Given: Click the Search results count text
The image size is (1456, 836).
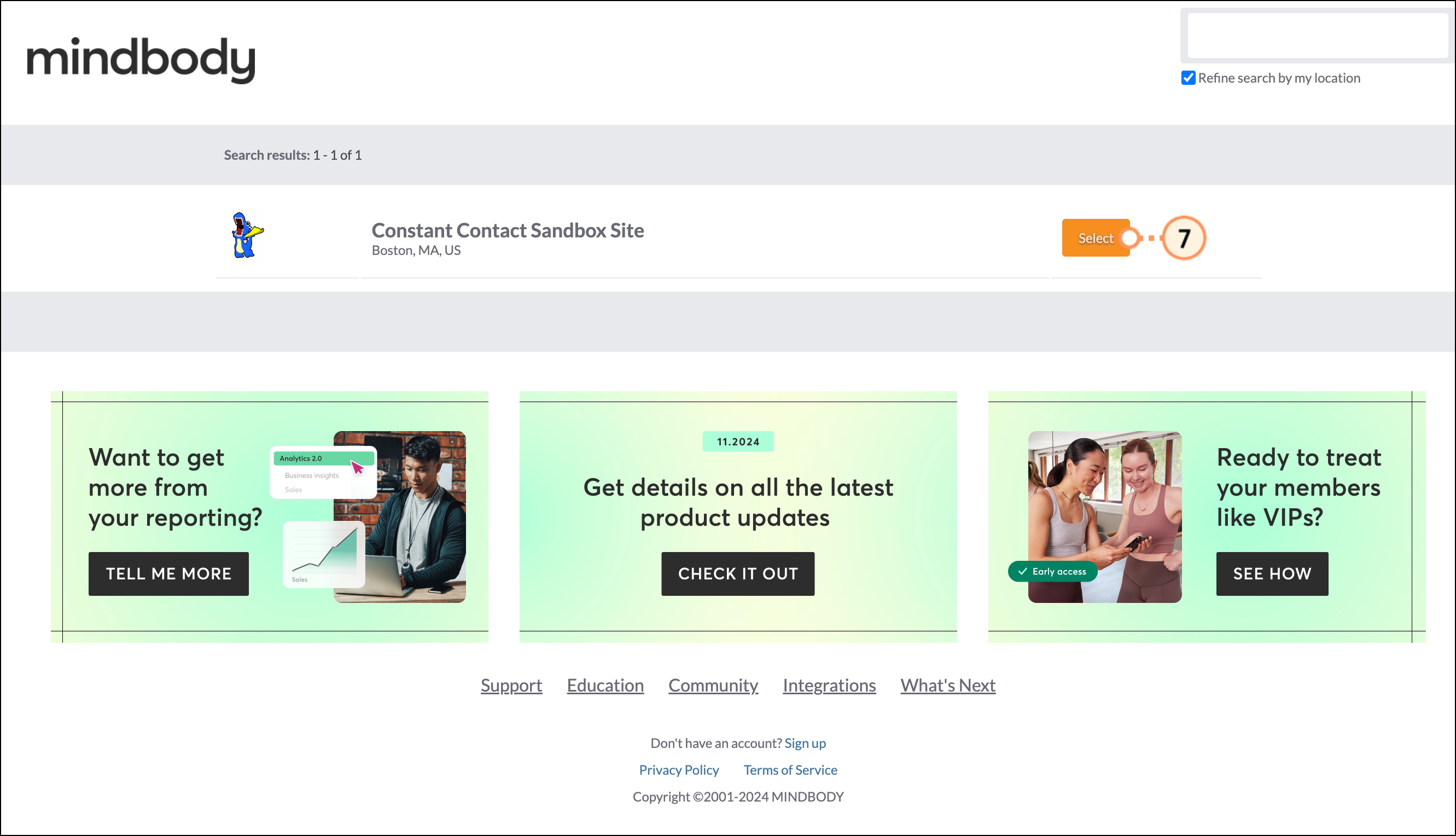Looking at the screenshot, I should (x=293, y=155).
